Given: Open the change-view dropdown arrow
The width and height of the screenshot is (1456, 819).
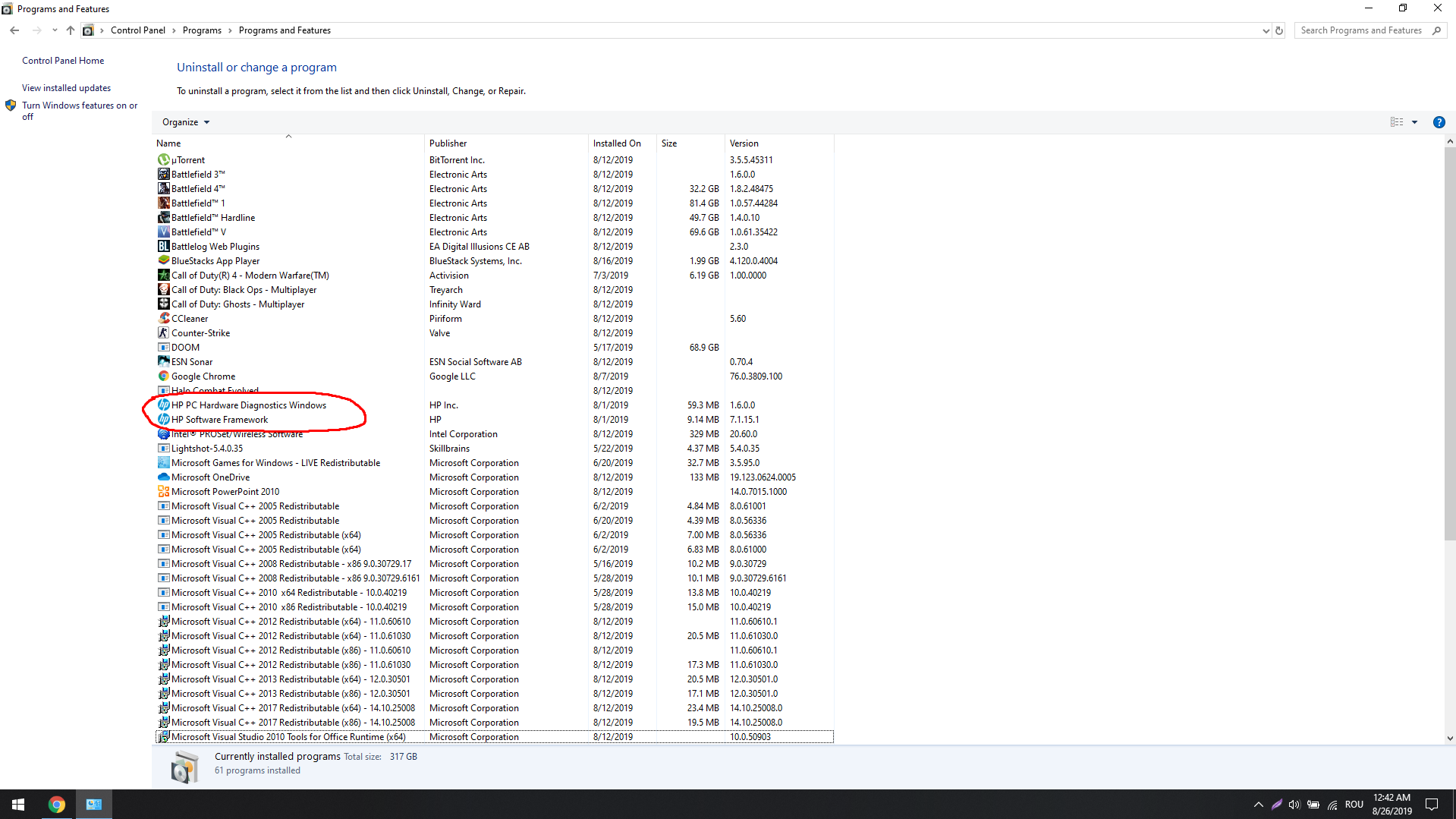Looking at the screenshot, I should [x=1415, y=122].
